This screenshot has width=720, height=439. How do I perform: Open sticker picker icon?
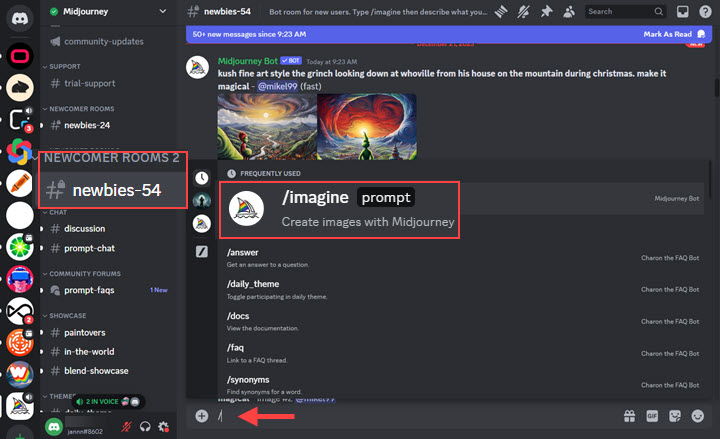click(x=675, y=416)
